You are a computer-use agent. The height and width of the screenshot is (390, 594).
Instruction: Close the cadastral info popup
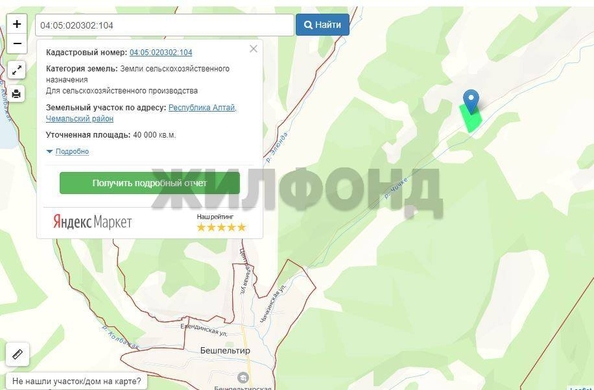click(x=253, y=49)
